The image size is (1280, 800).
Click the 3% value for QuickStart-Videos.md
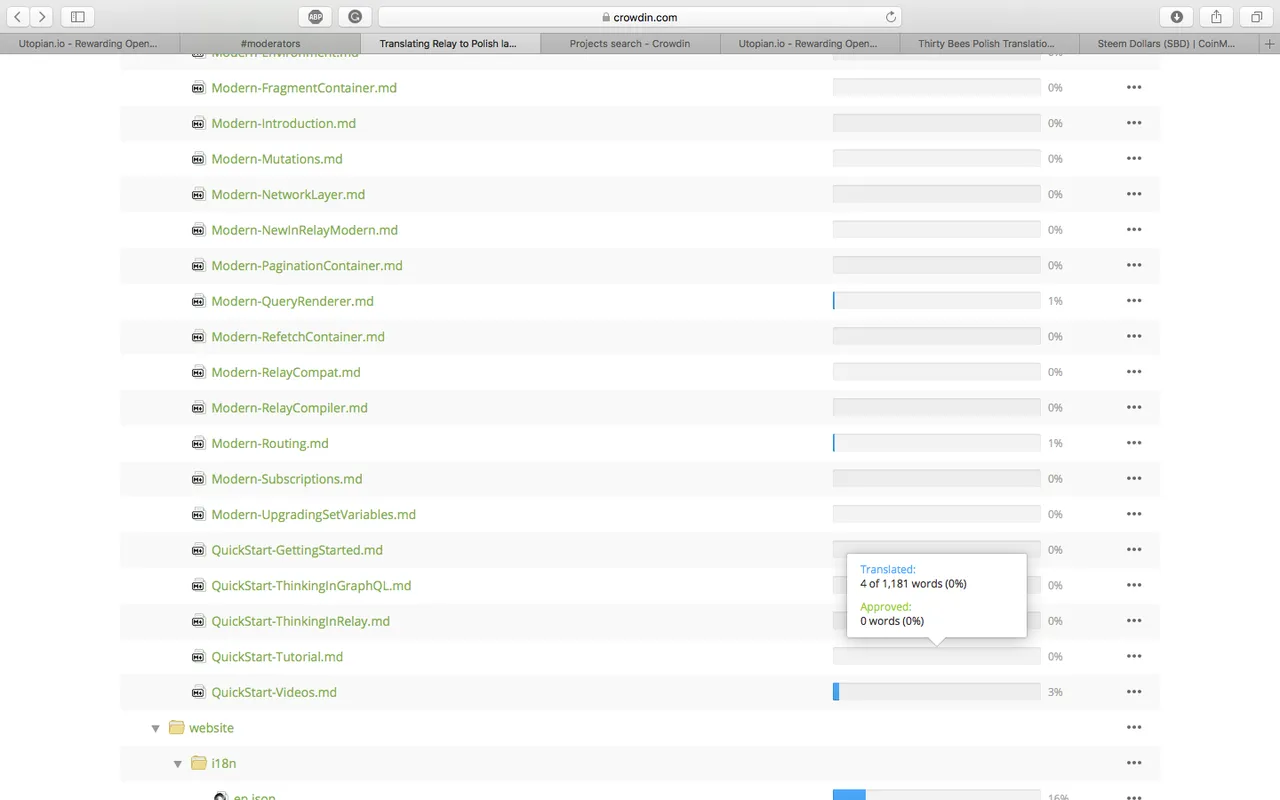coord(1055,692)
